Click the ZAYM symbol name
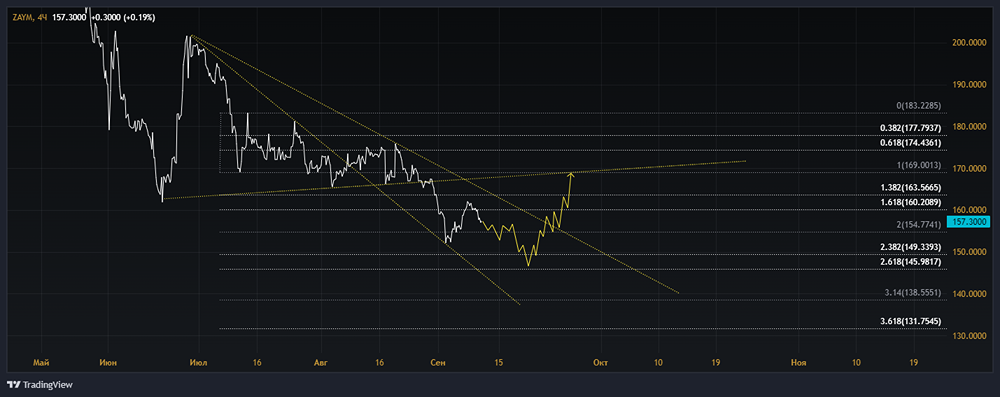 tap(23, 18)
